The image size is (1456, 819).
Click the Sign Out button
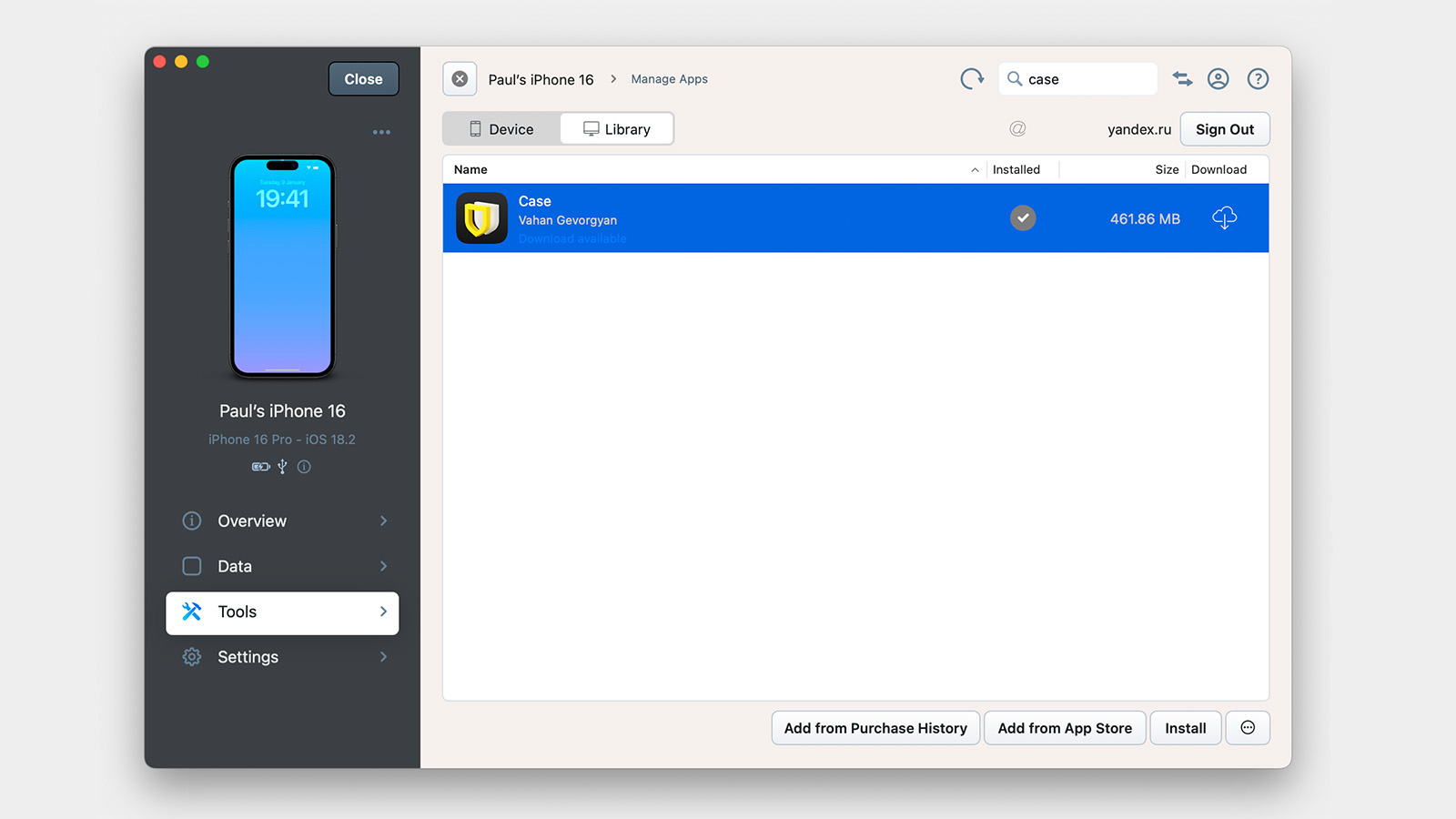[1225, 129]
